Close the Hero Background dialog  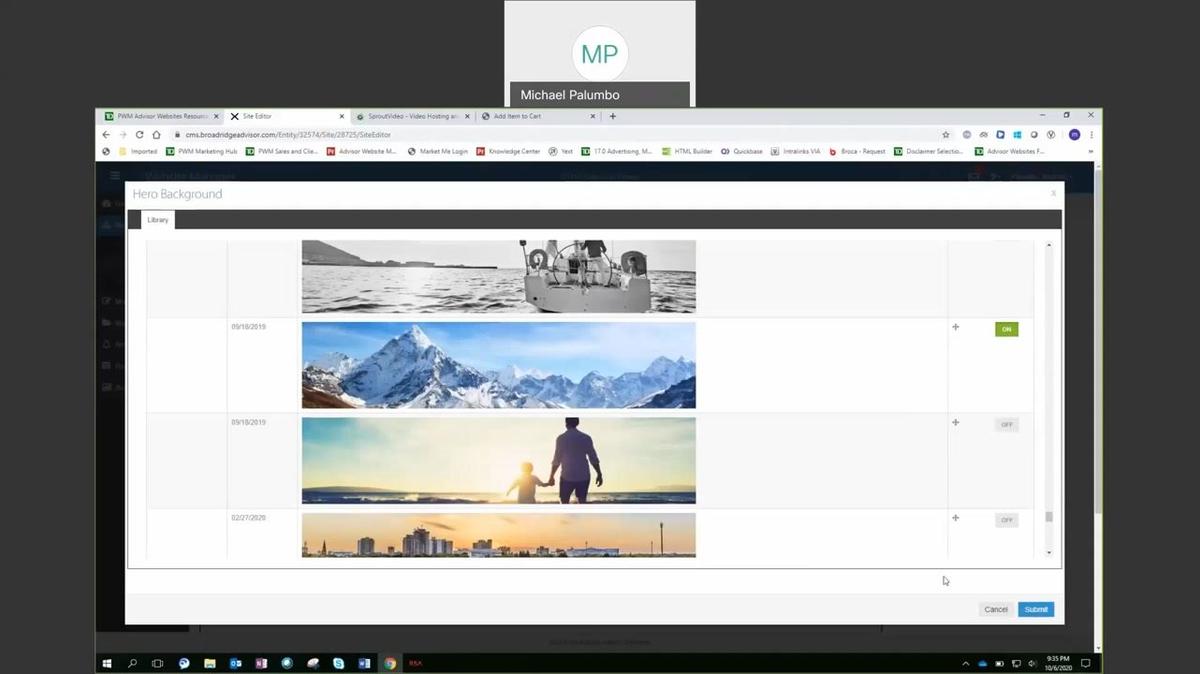pyautogui.click(x=1052, y=193)
